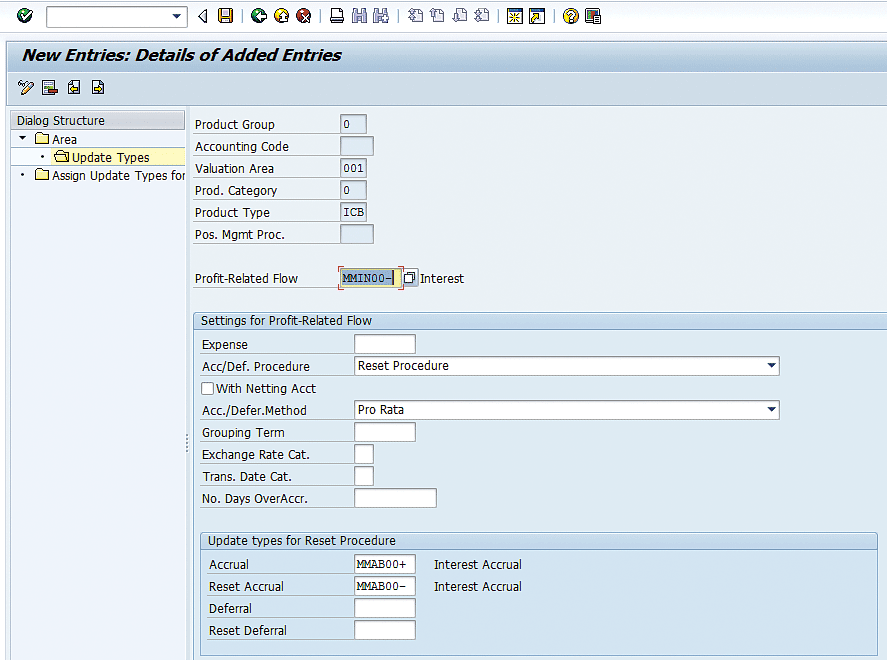This screenshot has width=887, height=660.
Task: Exit via the yellow Exit icon
Action: point(281,16)
